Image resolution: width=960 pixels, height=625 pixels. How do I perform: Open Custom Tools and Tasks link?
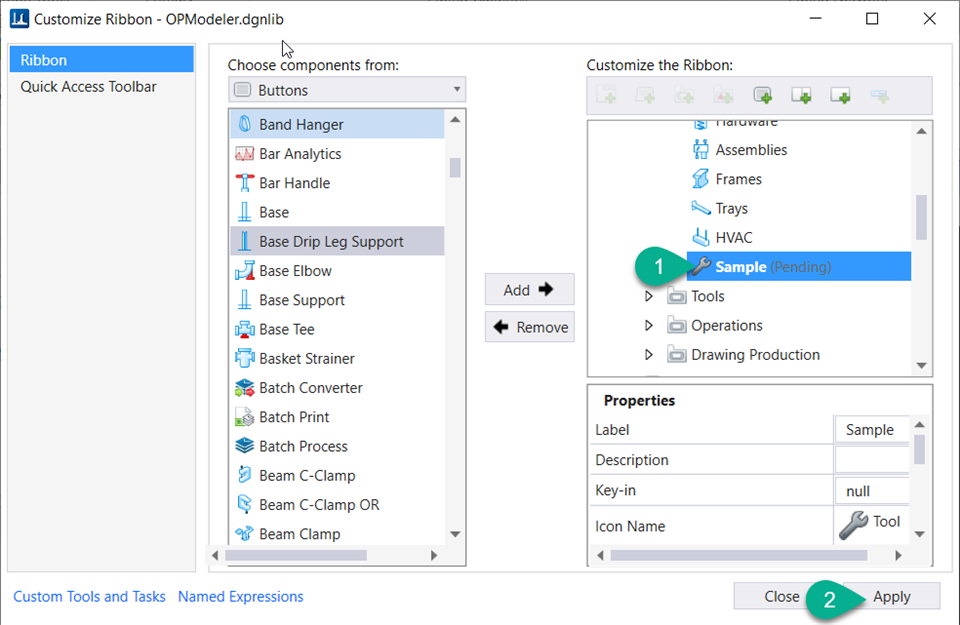89,596
